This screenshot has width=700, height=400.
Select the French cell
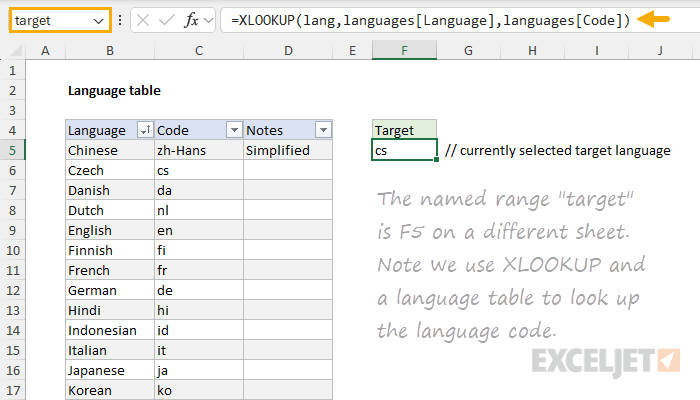click(110, 271)
